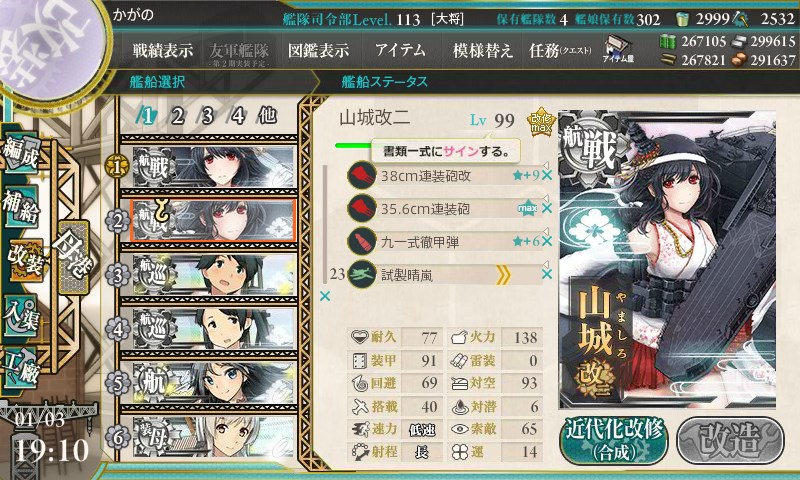Open the 図鑑表示 encyclopedia menu
Image resolution: width=800 pixels, height=480 pixels.
[318, 50]
